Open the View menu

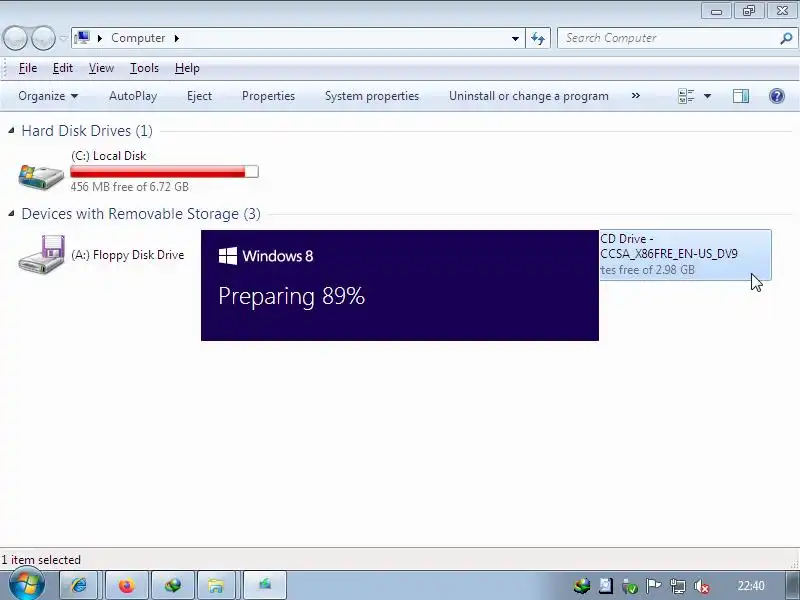101,68
